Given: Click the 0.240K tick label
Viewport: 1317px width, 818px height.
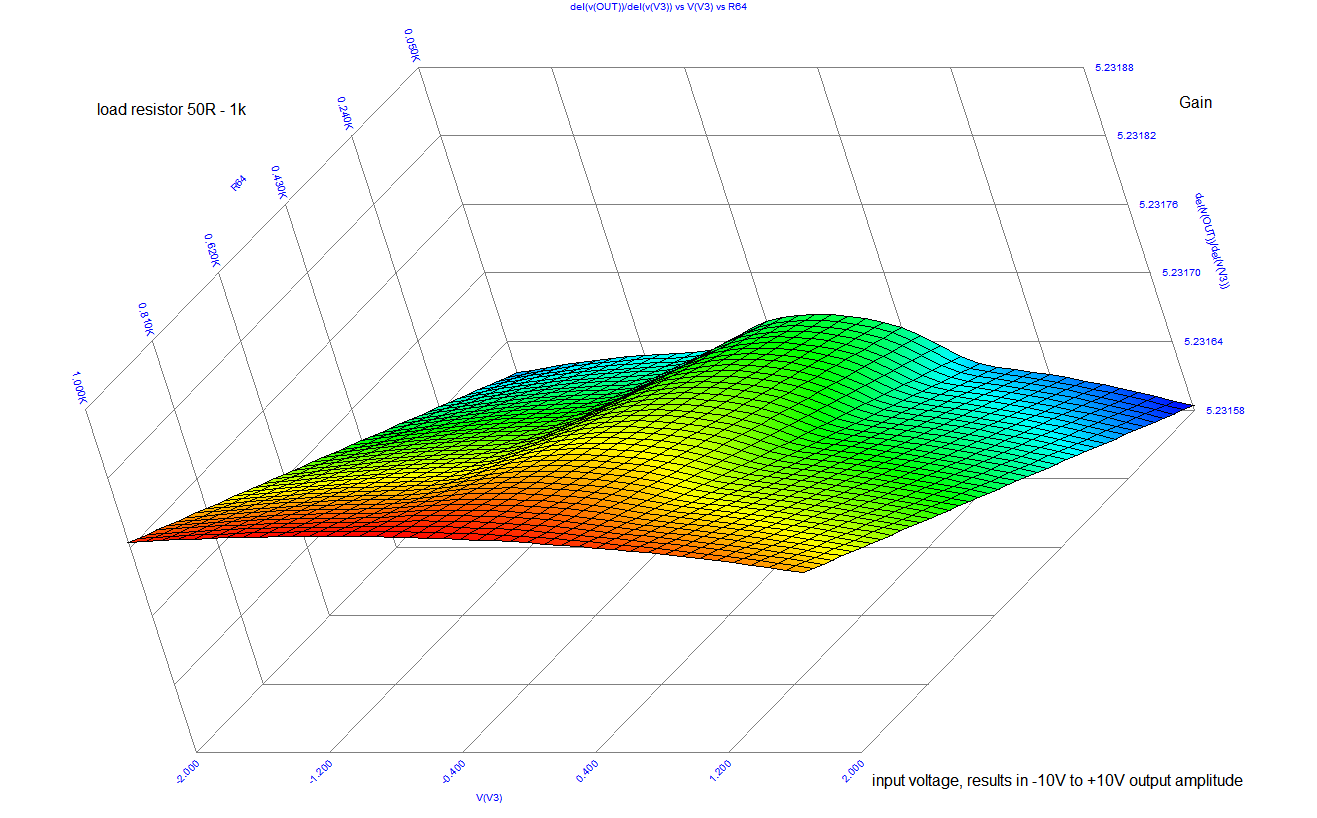Looking at the screenshot, I should click(344, 113).
